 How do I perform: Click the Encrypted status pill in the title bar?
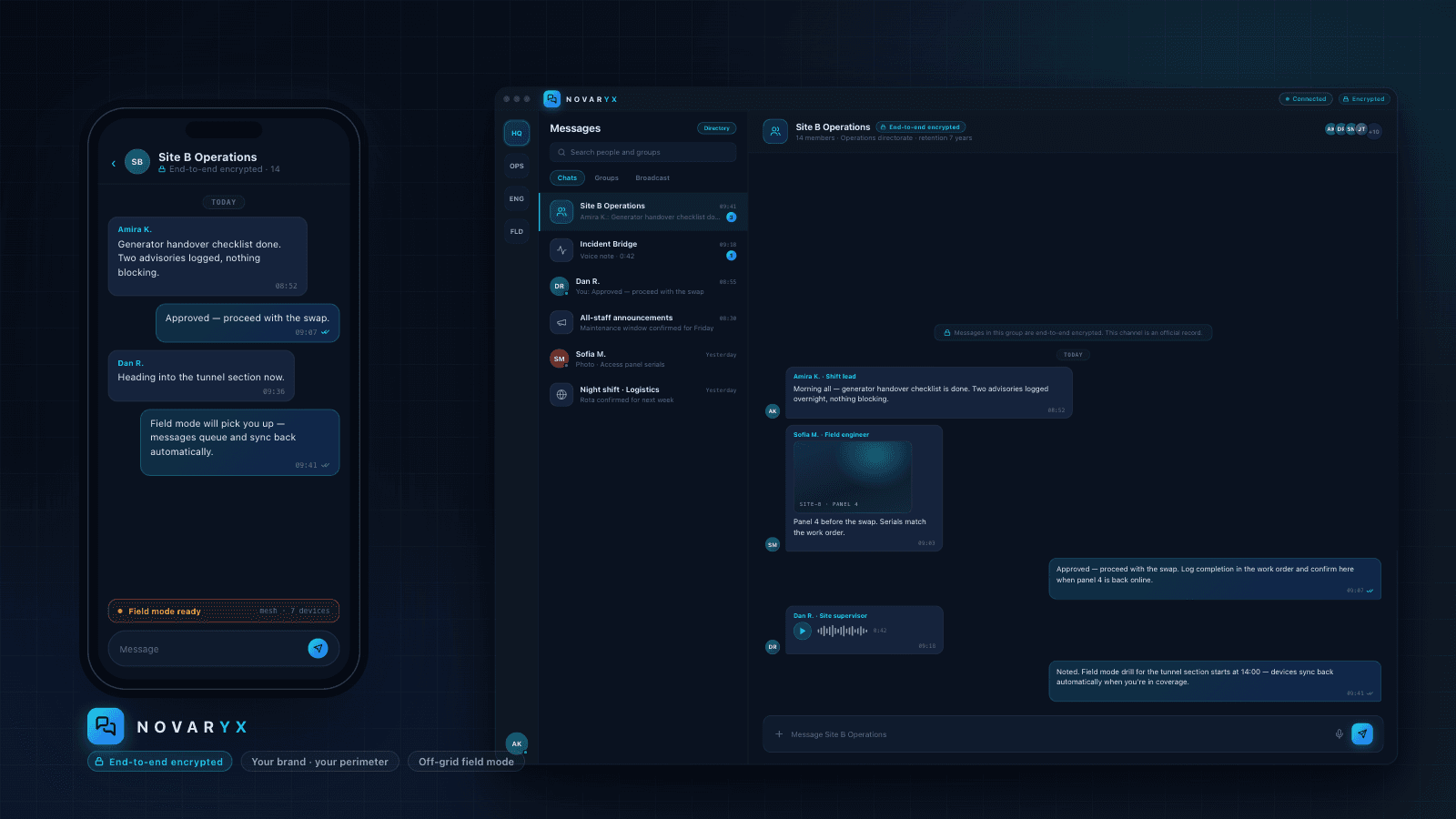tap(1363, 98)
